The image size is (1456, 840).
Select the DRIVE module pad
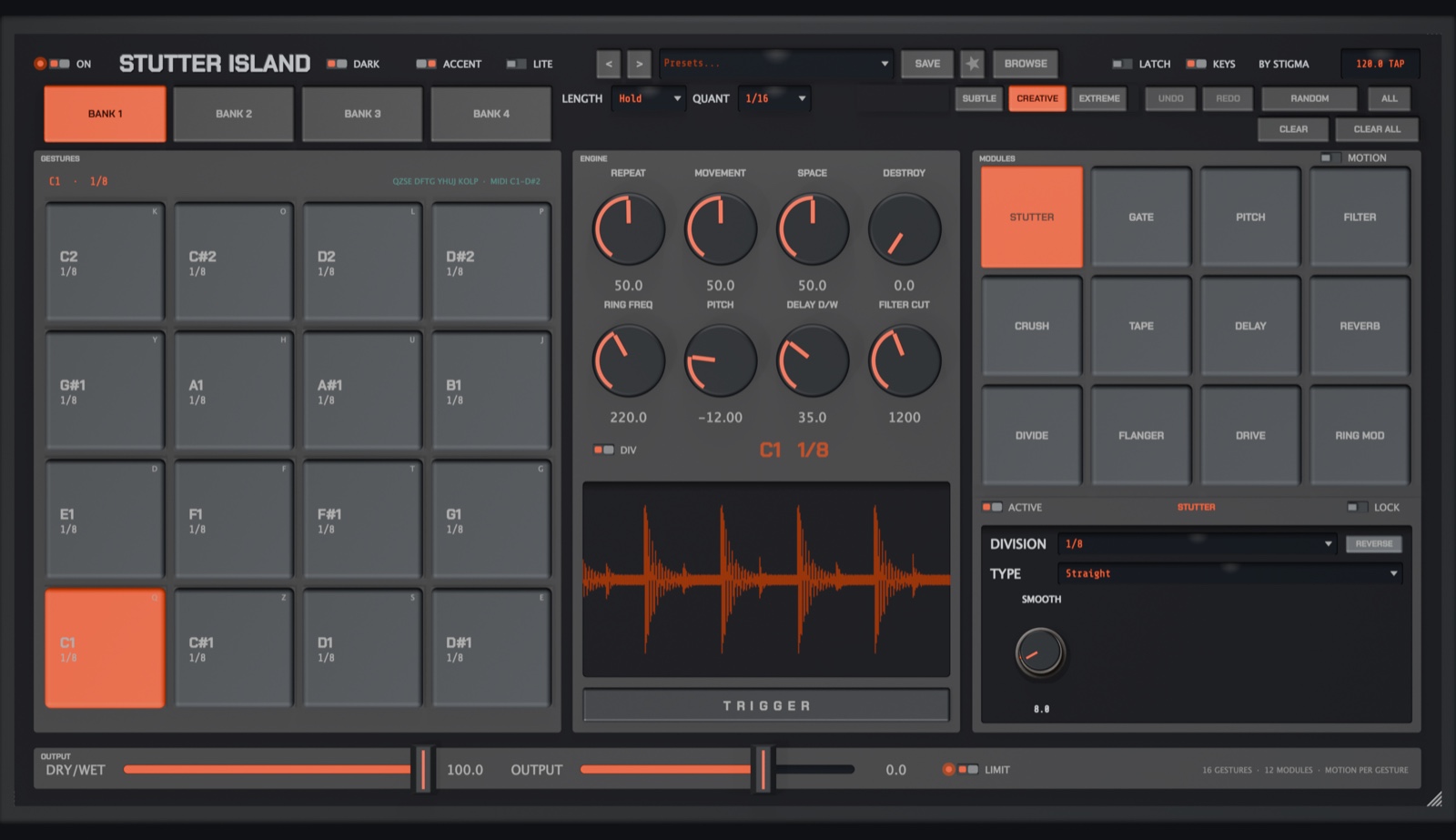click(1250, 435)
